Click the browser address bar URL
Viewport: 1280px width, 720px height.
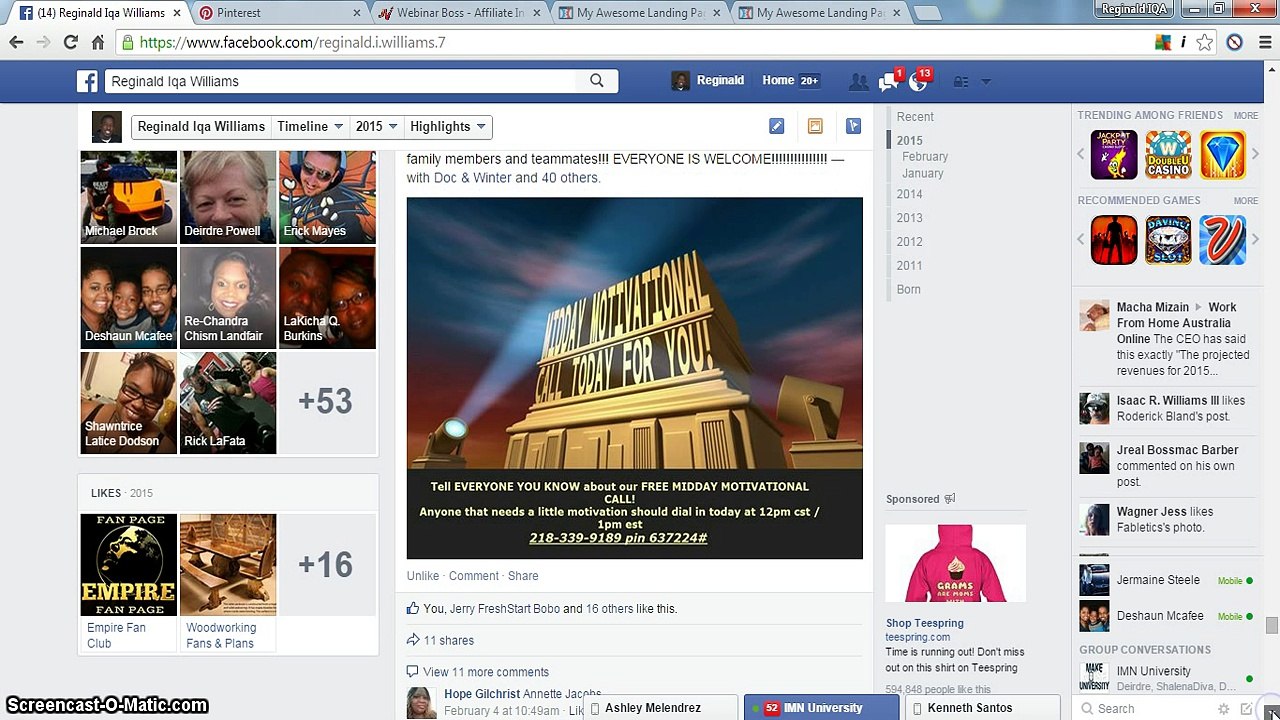coord(292,43)
